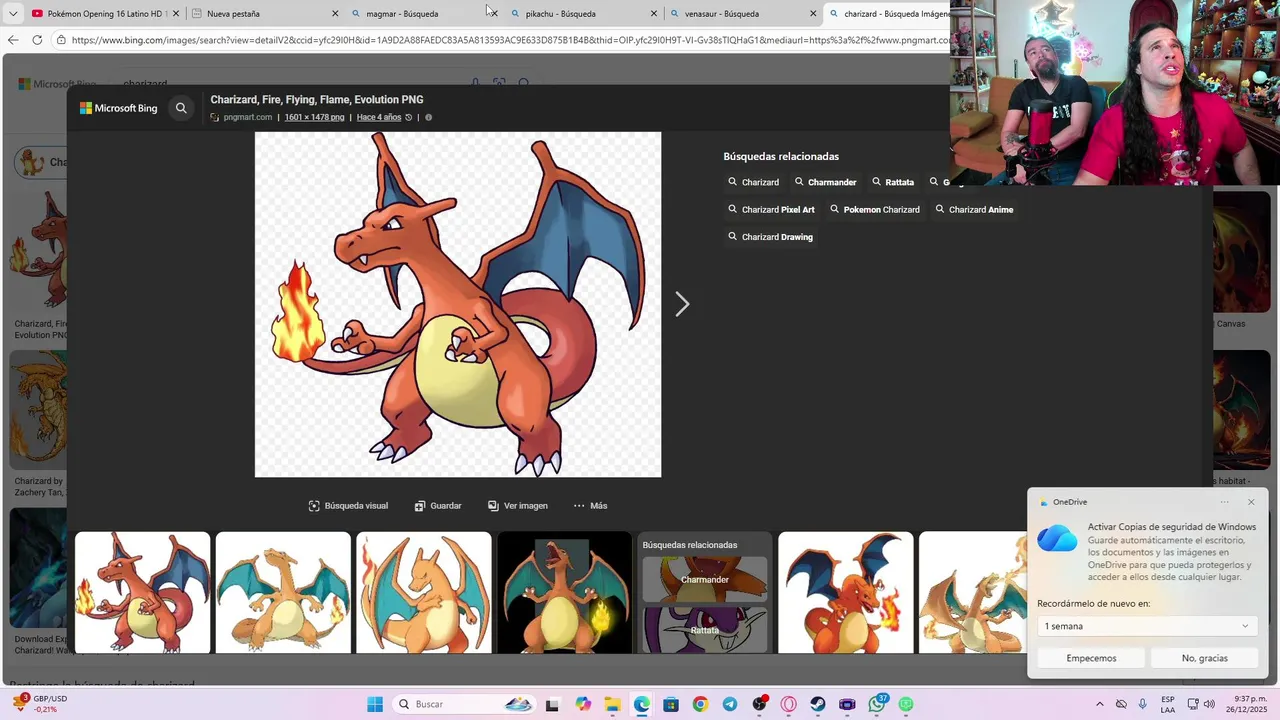Open the Más options menu

(590, 506)
